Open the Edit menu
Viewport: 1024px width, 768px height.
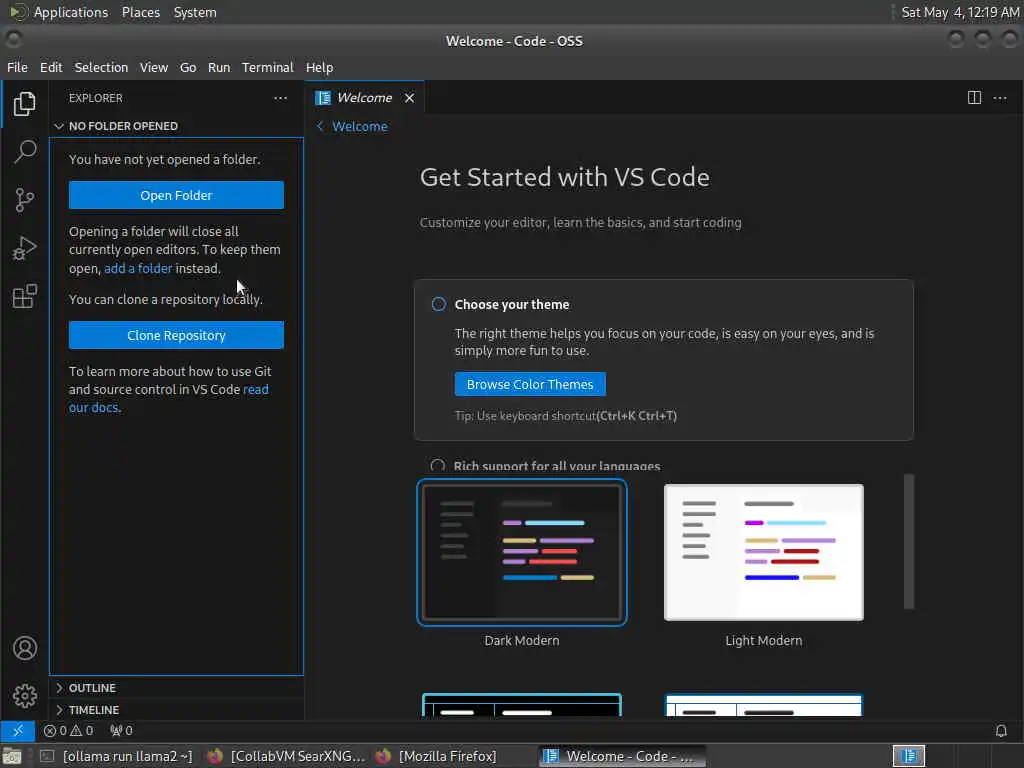coord(51,67)
